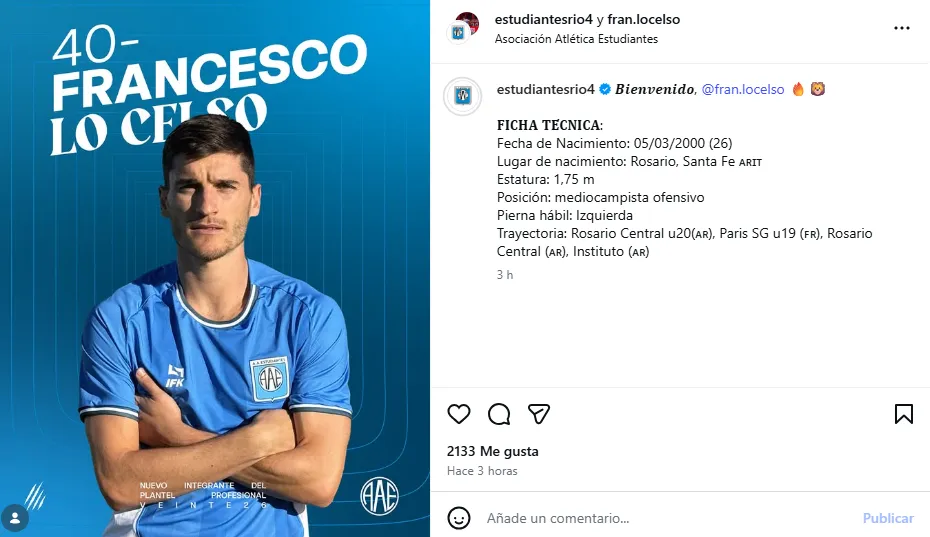Click the verified badge next to estudiantesrio4
Viewport: 930px width, 537px height.
[x=605, y=89]
